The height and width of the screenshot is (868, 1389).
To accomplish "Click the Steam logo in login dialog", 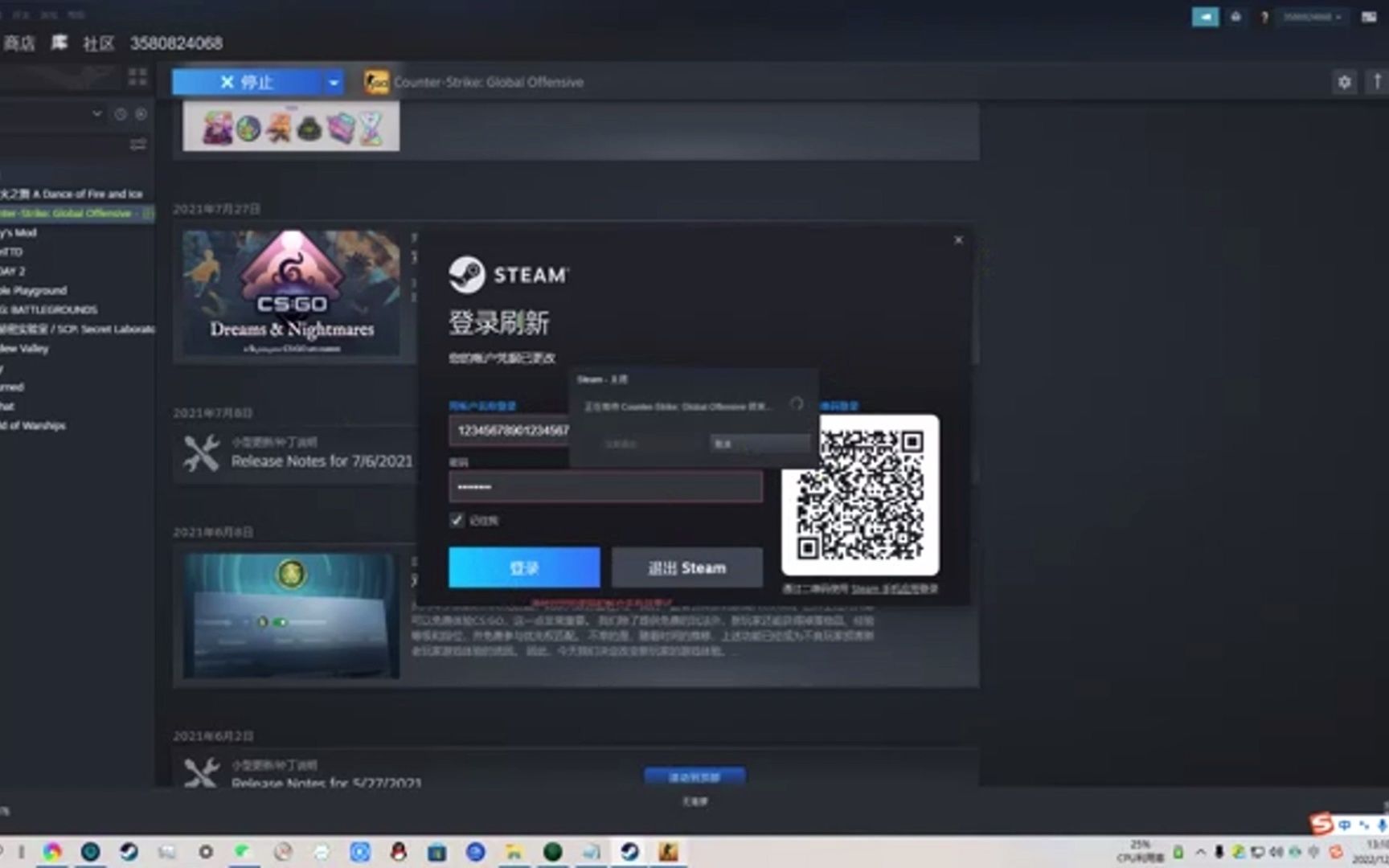I will tap(508, 275).
